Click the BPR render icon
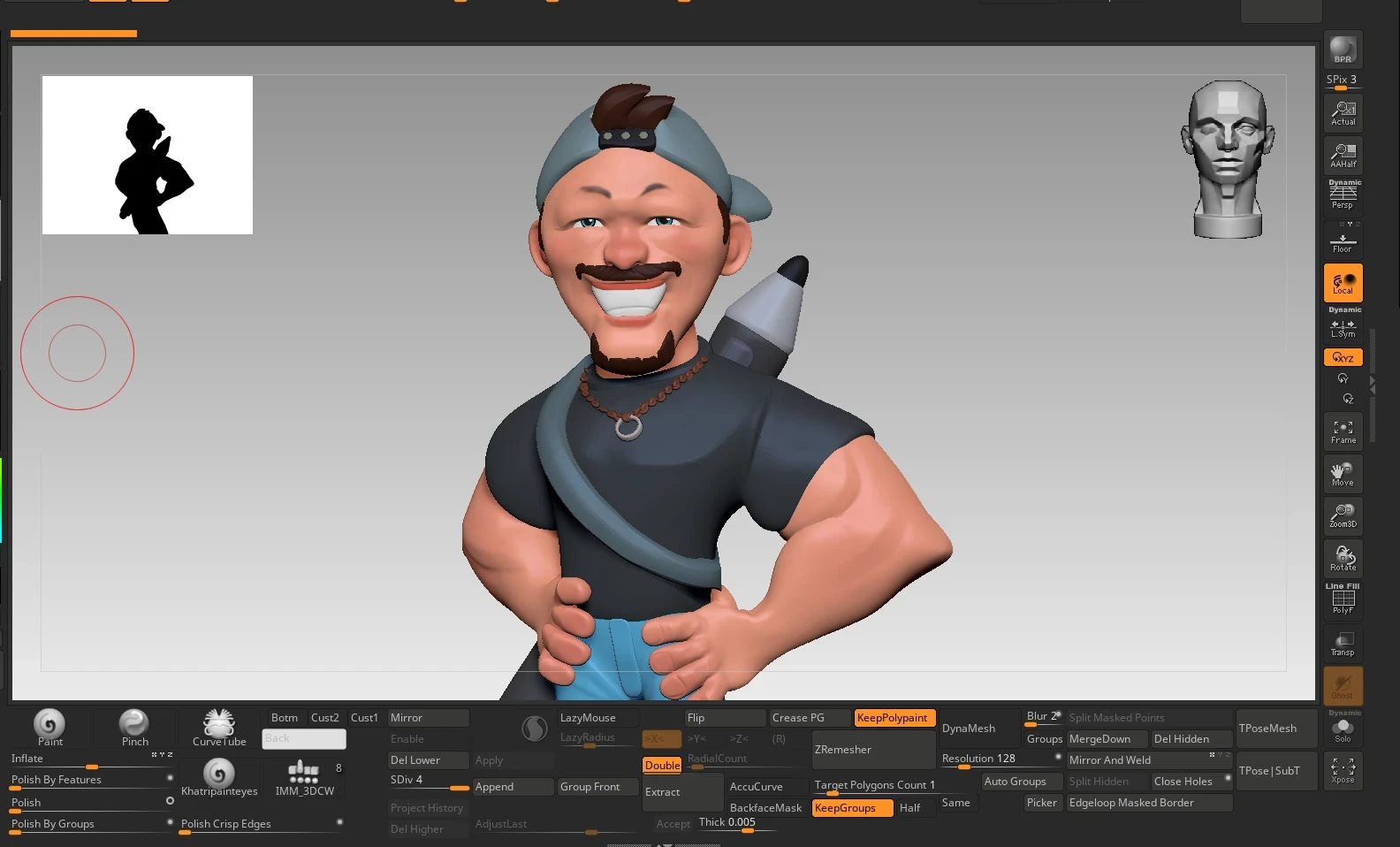This screenshot has height=847, width=1400. (x=1343, y=50)
